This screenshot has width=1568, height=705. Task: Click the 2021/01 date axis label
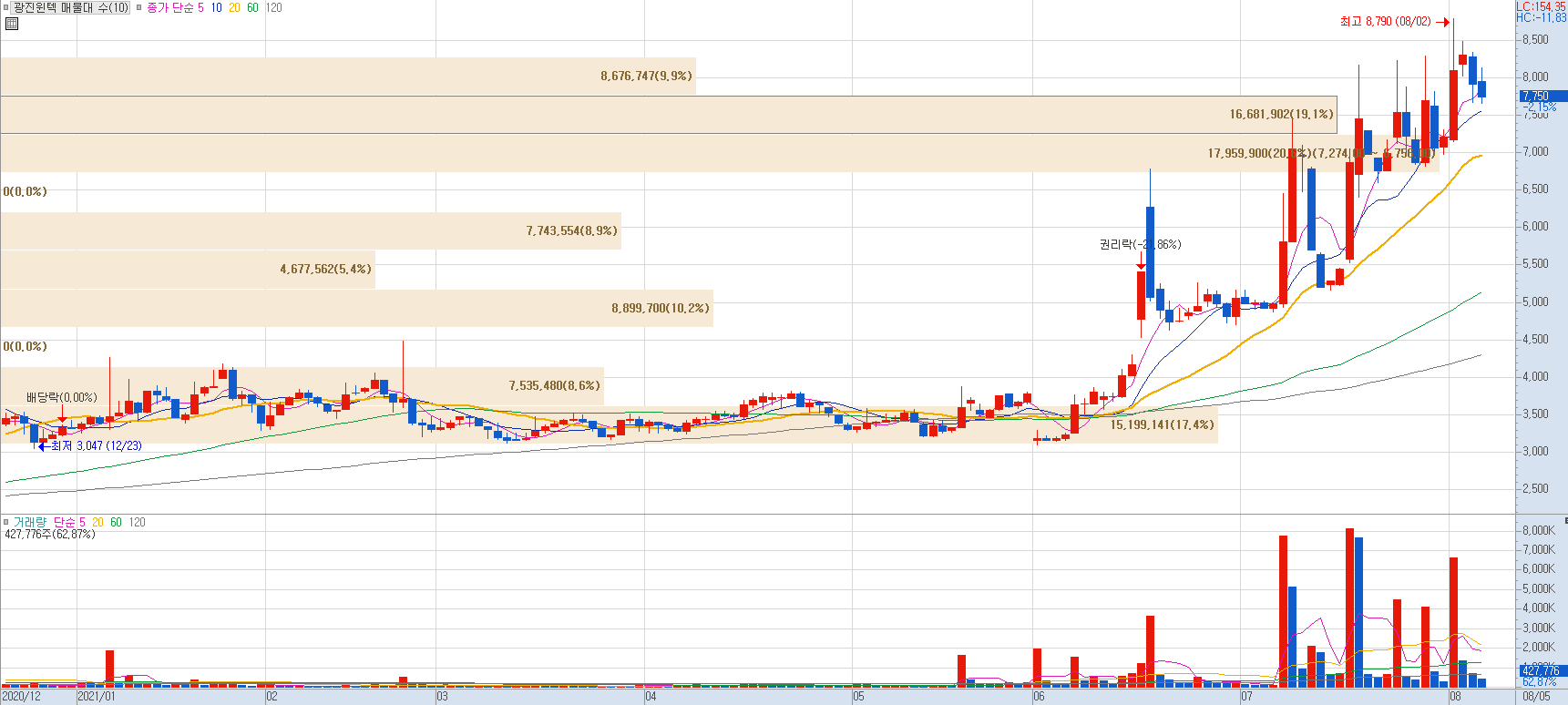(97, 697)
